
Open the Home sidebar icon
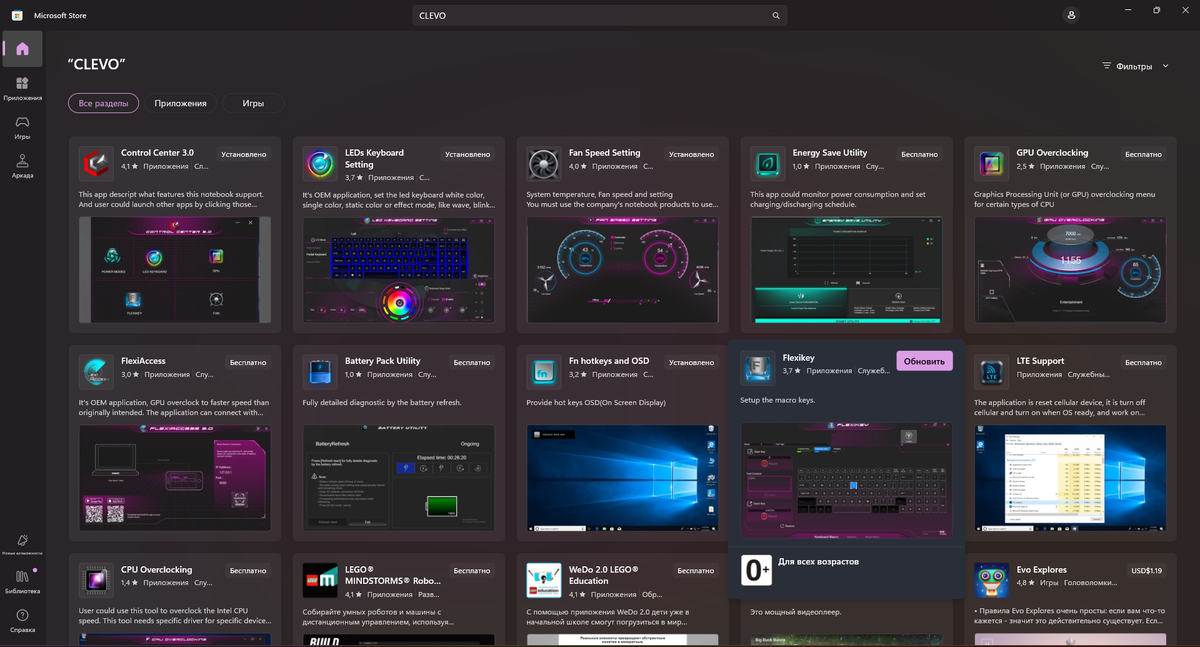coord(22,49)
